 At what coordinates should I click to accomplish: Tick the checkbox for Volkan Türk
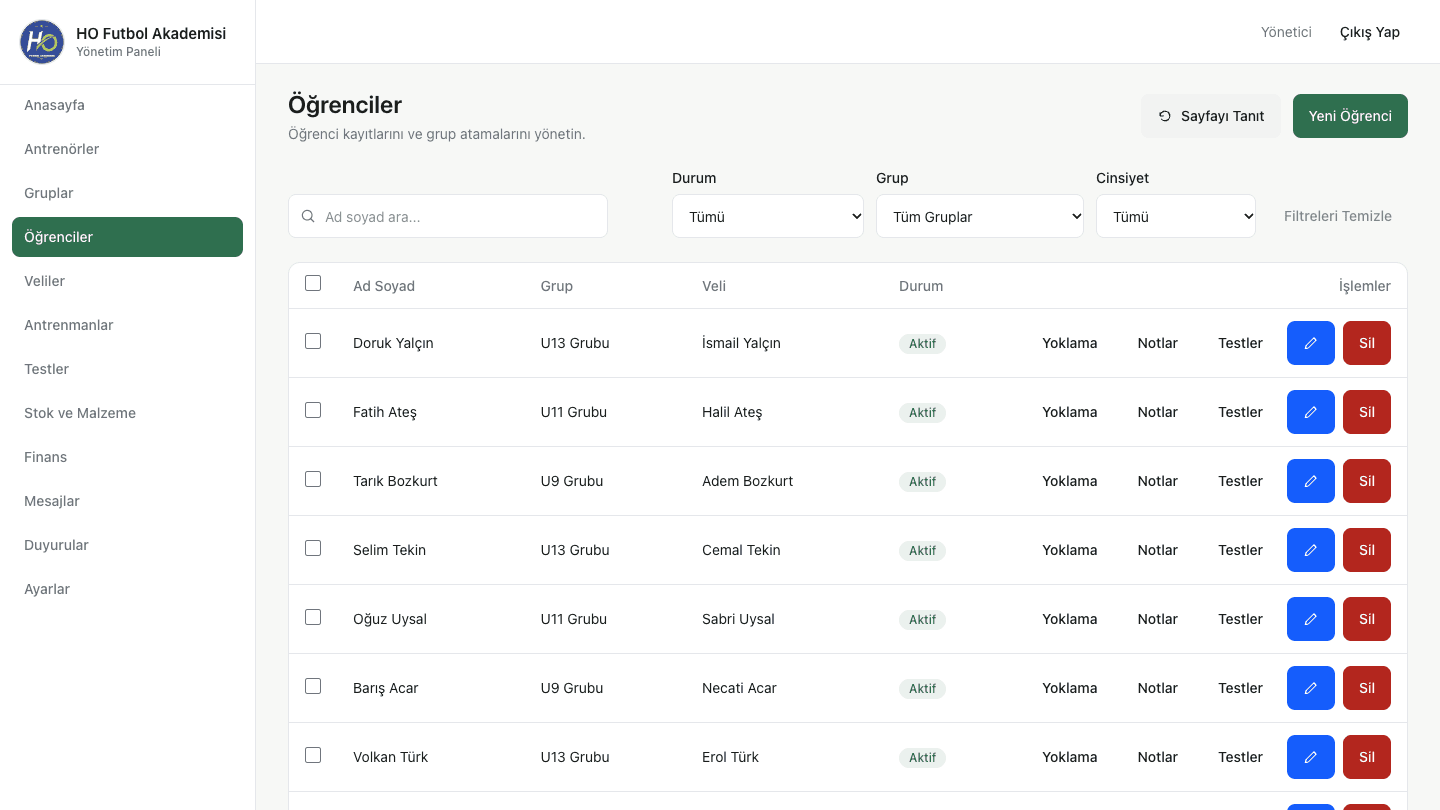(x=313, y=755)
